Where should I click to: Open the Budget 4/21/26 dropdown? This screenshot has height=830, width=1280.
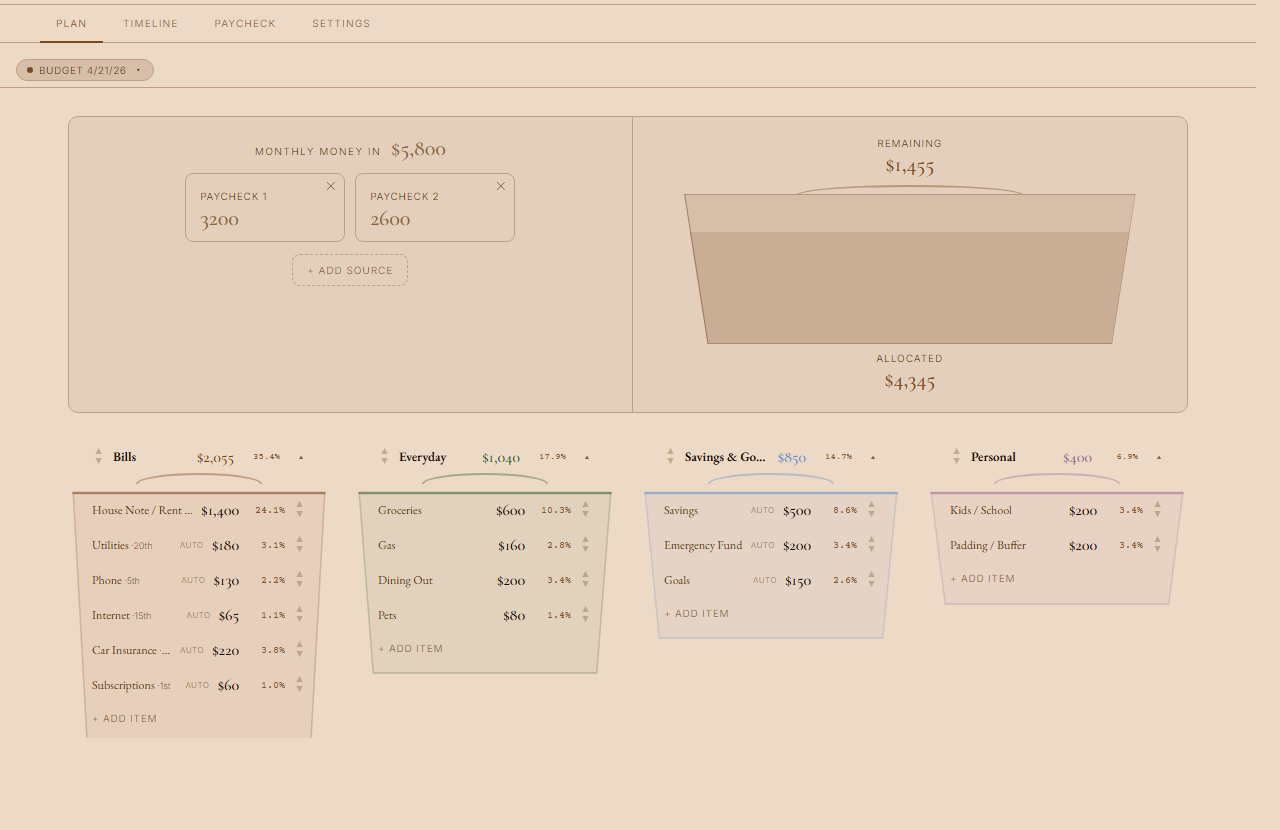pos(85,70)
